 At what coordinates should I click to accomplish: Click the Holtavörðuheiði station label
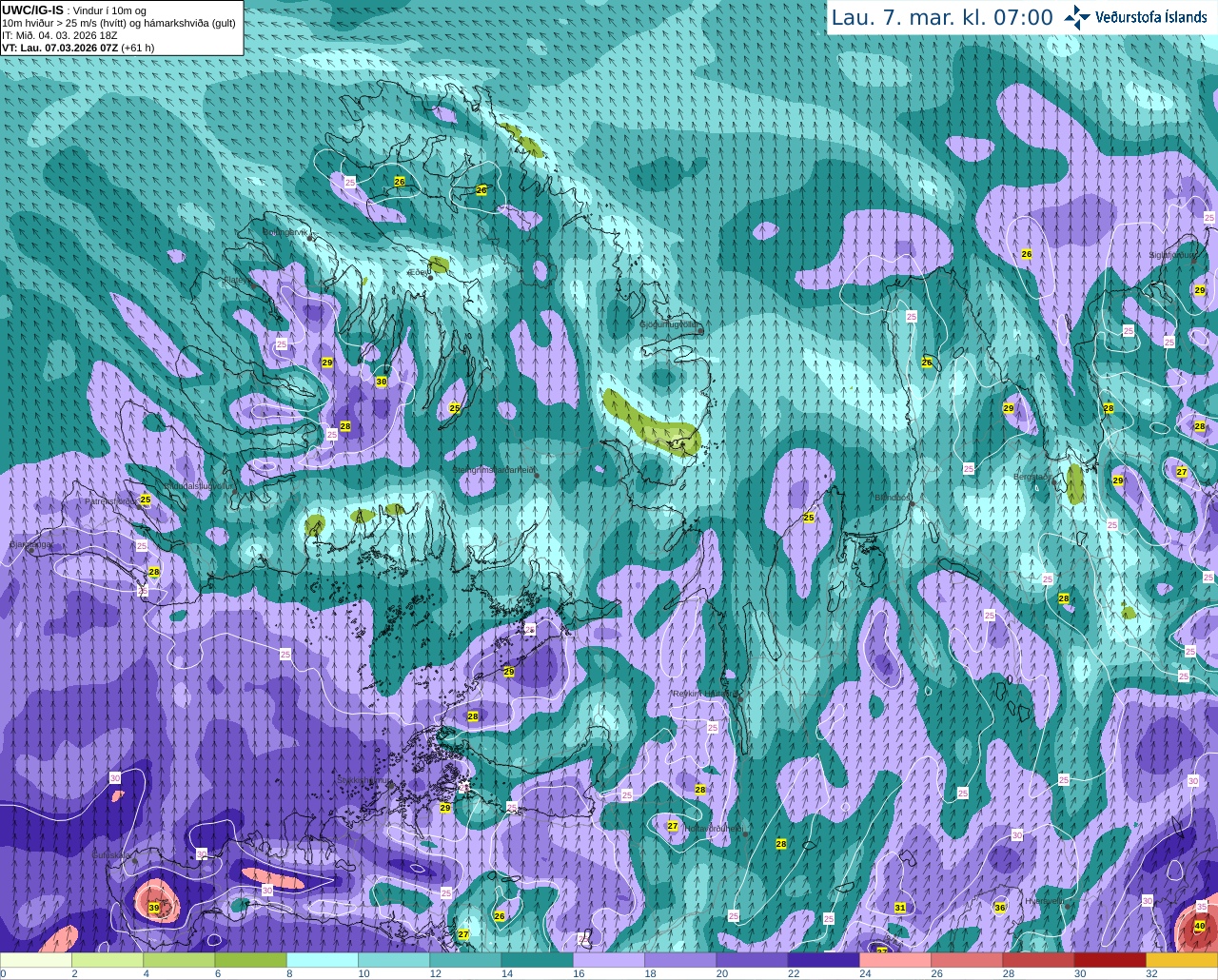pos(712,829)
